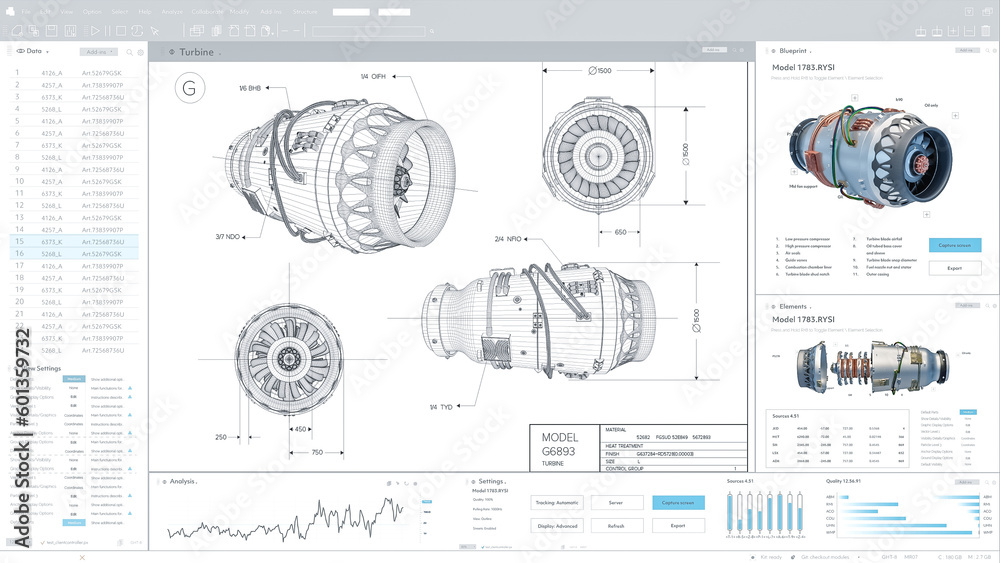Click the pause bars icon in toolbar

coord(107,30)
